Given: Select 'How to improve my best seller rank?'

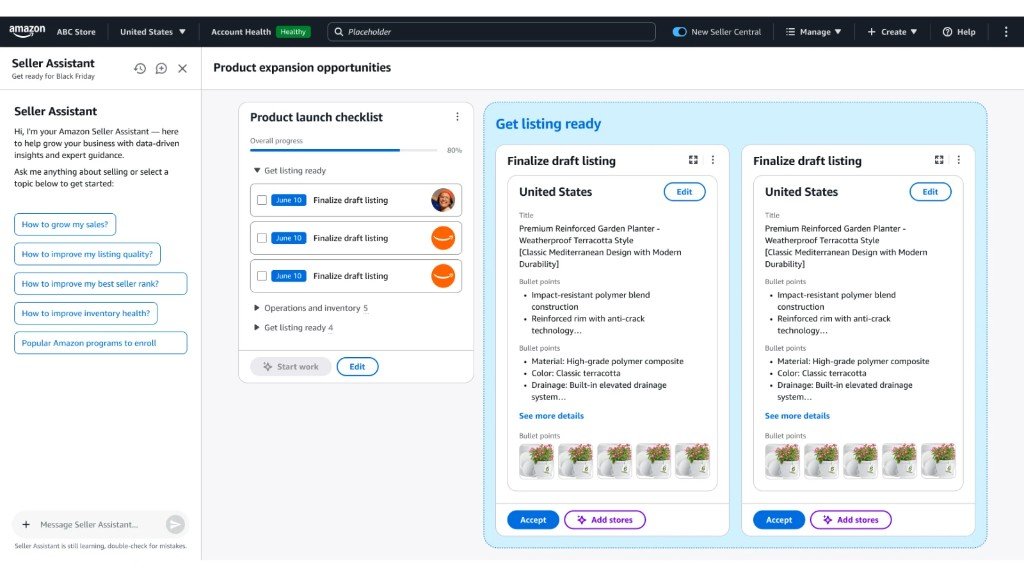Looking at the screenshot, I should (101, 283).
